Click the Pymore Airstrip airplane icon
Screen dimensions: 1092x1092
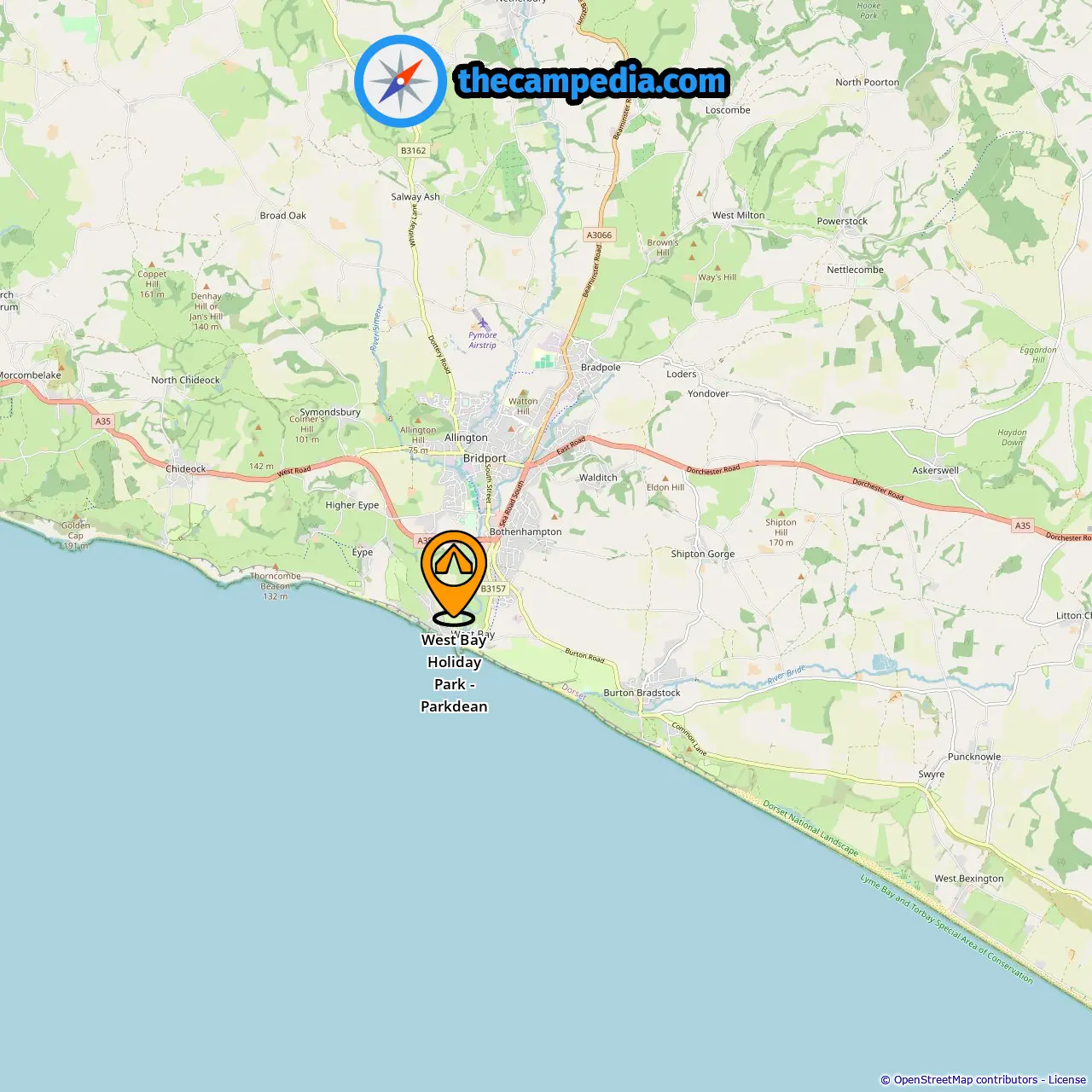[x=483, y=322]
